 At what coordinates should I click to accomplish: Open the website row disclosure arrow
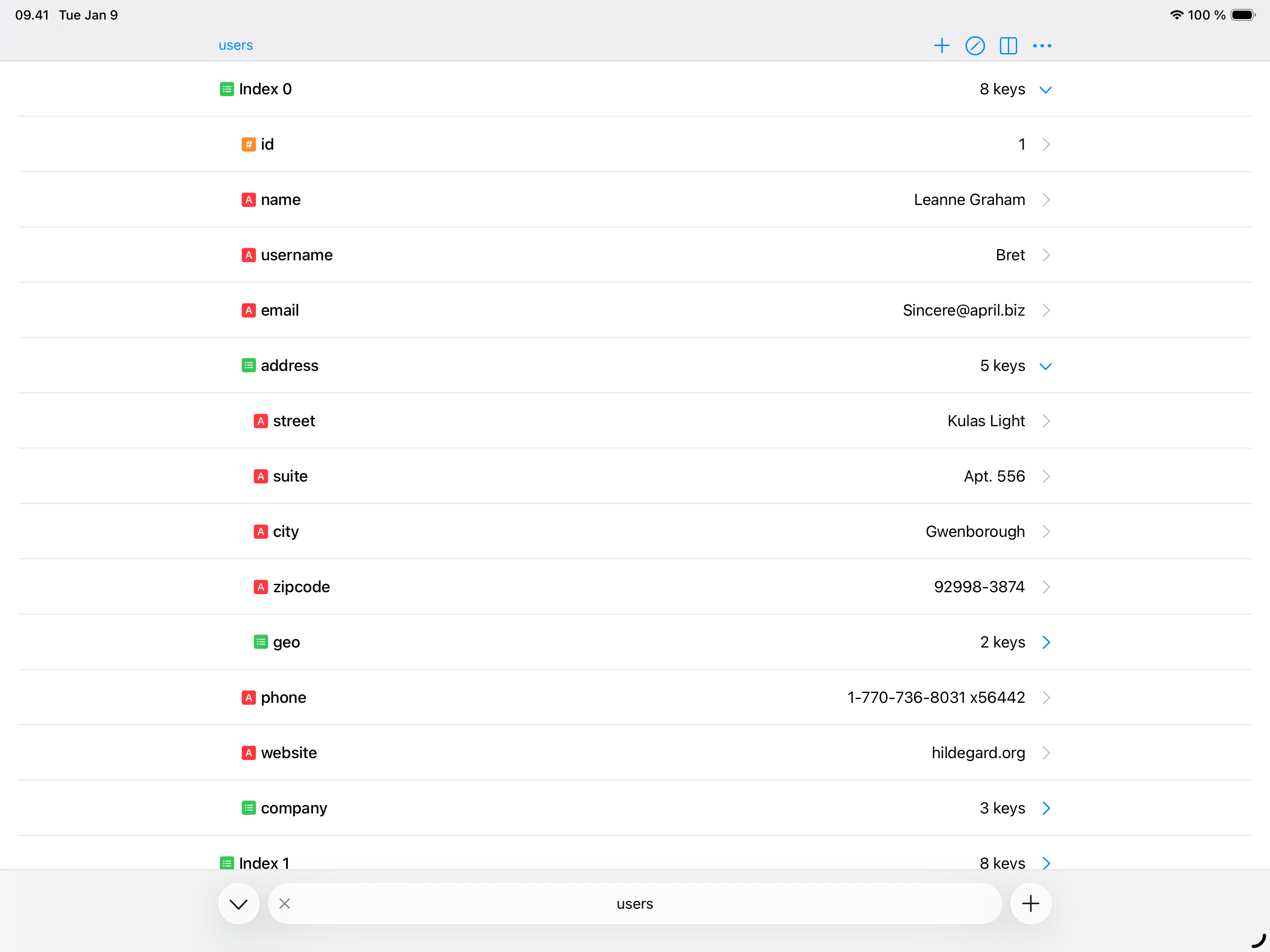coord(1046,753)
